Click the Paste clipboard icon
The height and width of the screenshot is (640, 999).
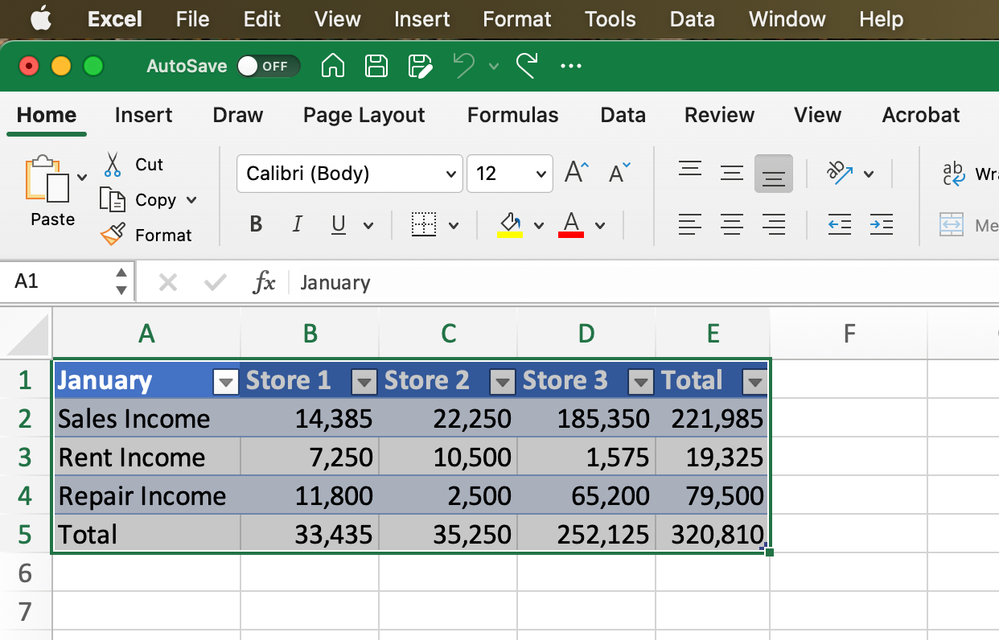[46, 178]
